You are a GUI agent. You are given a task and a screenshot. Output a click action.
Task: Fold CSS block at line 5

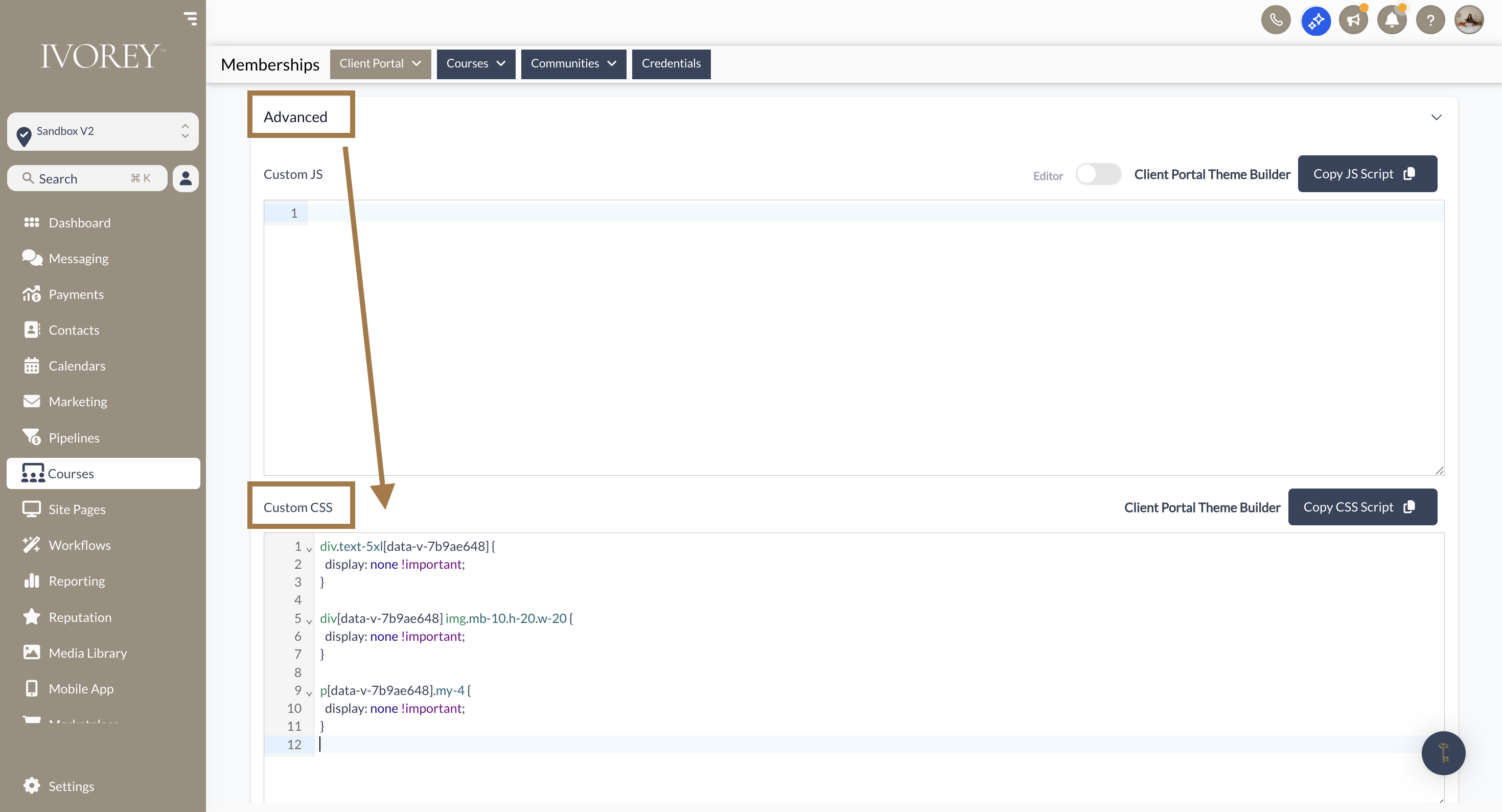coord(309,621)
